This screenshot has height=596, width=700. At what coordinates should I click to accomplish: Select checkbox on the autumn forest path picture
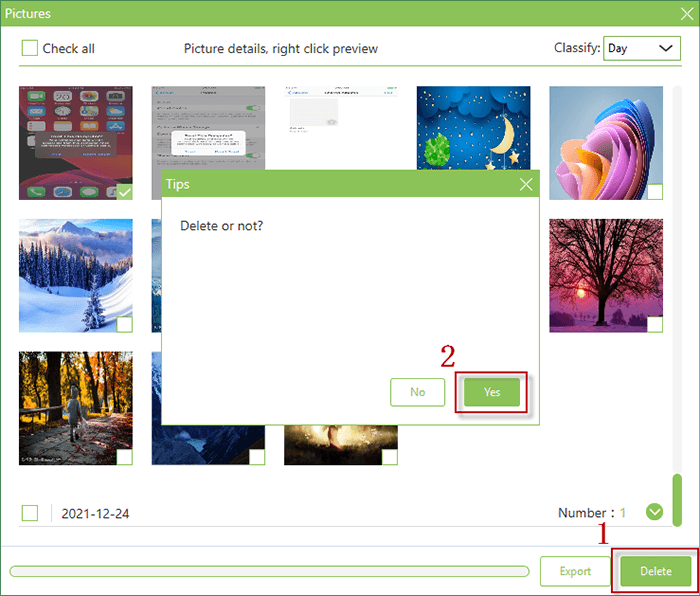coord(125,457)
